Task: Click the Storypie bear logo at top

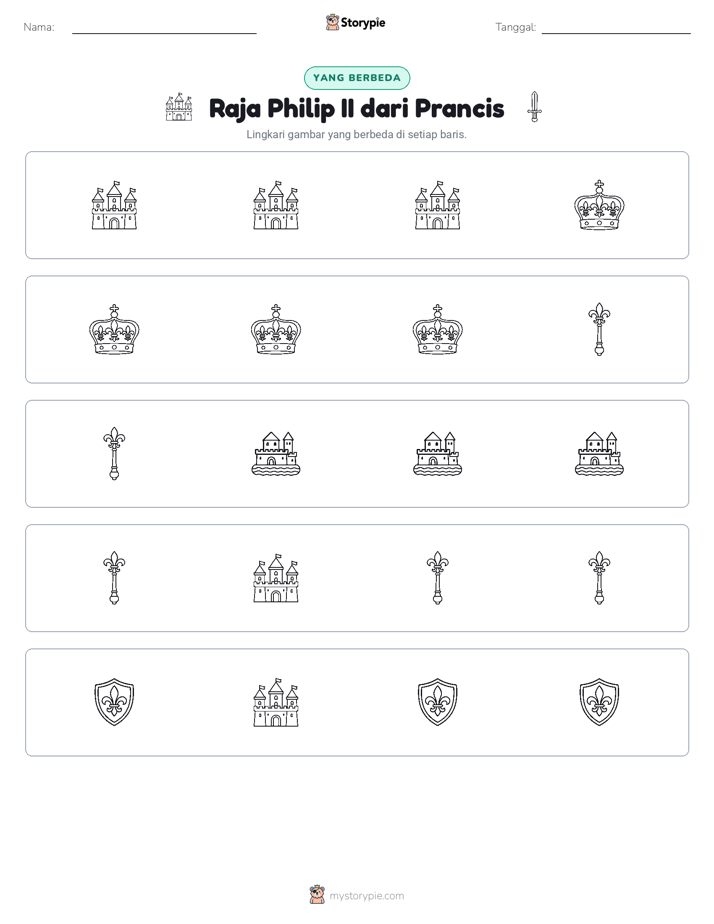Action: 332,22
